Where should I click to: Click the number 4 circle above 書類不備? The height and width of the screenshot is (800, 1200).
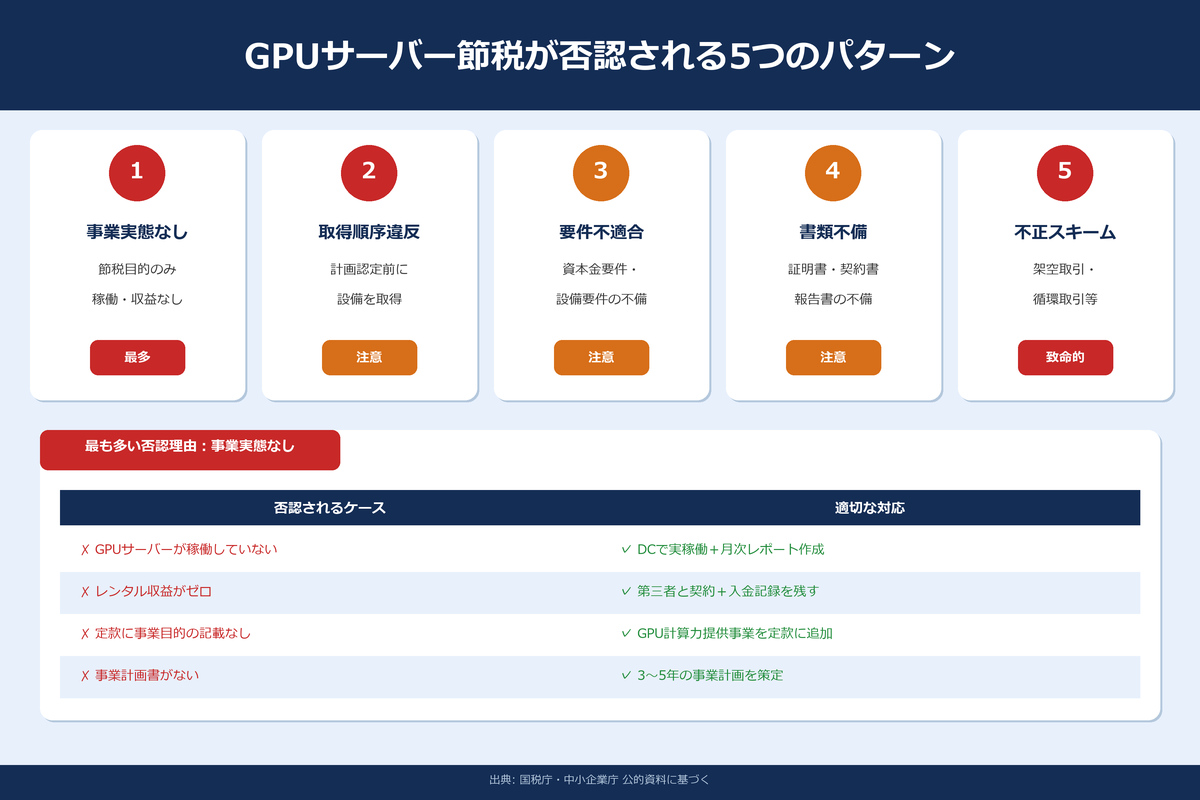(833, 172)
